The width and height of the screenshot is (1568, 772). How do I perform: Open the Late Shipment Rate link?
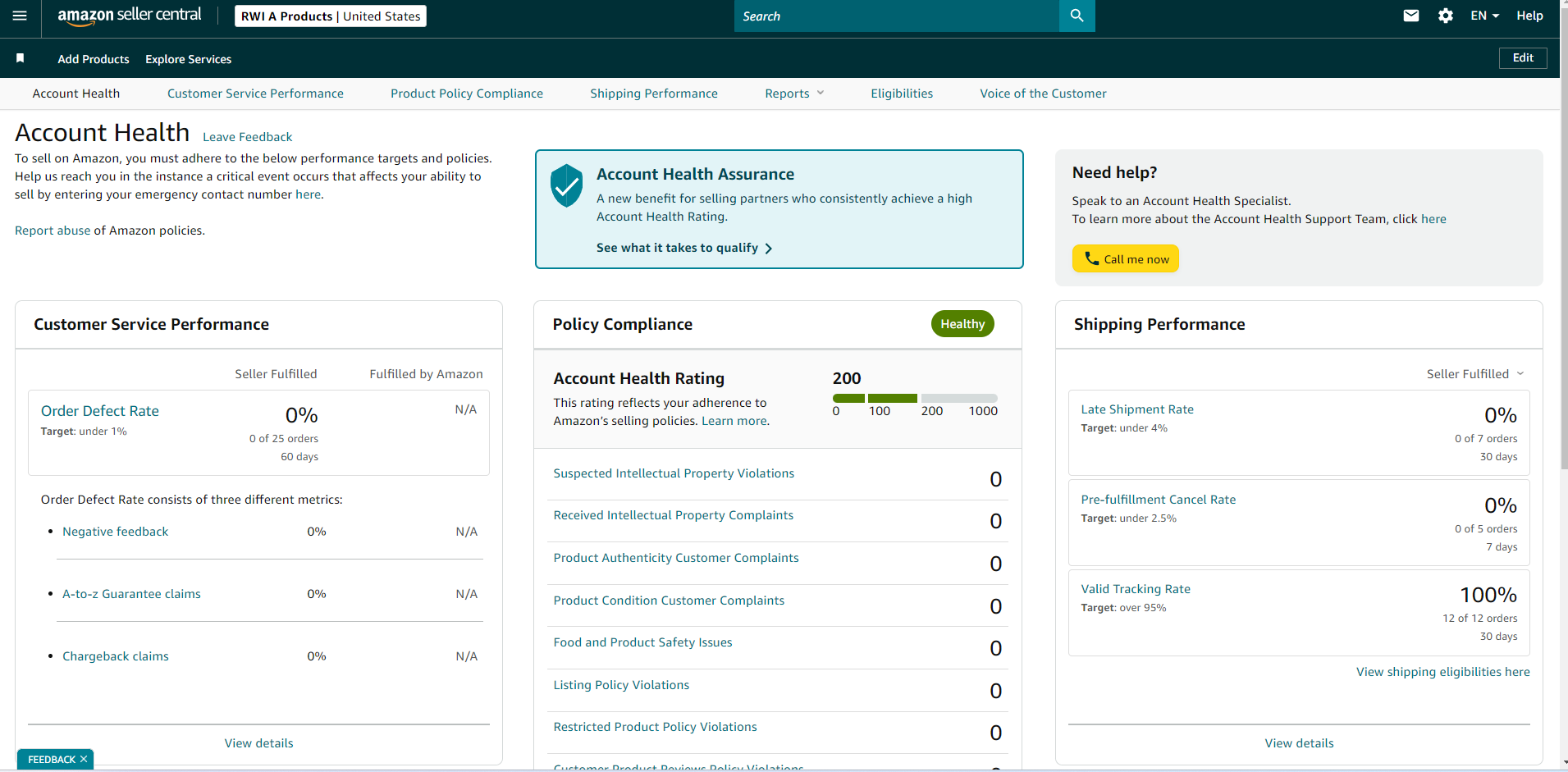point(1137,409)
